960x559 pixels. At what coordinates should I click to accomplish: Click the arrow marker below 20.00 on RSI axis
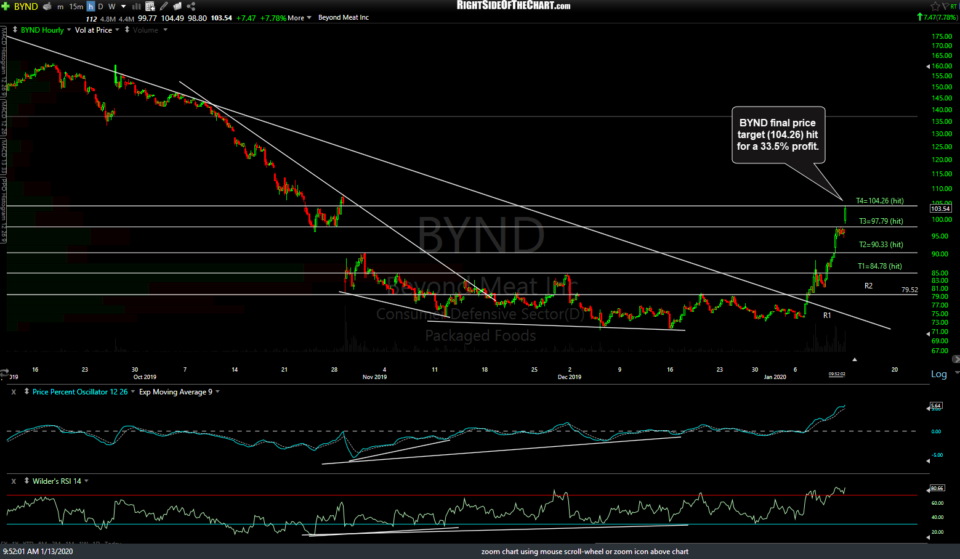[x=928, y=538]
